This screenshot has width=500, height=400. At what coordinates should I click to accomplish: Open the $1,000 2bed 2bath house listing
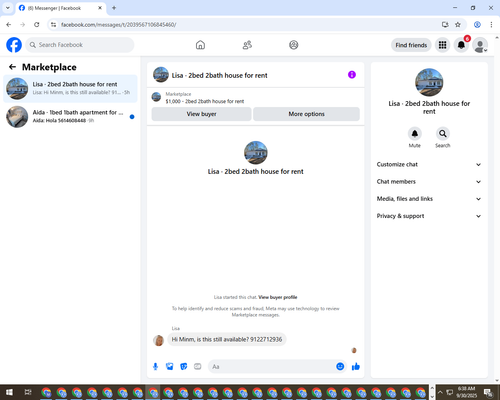(205, 101)
